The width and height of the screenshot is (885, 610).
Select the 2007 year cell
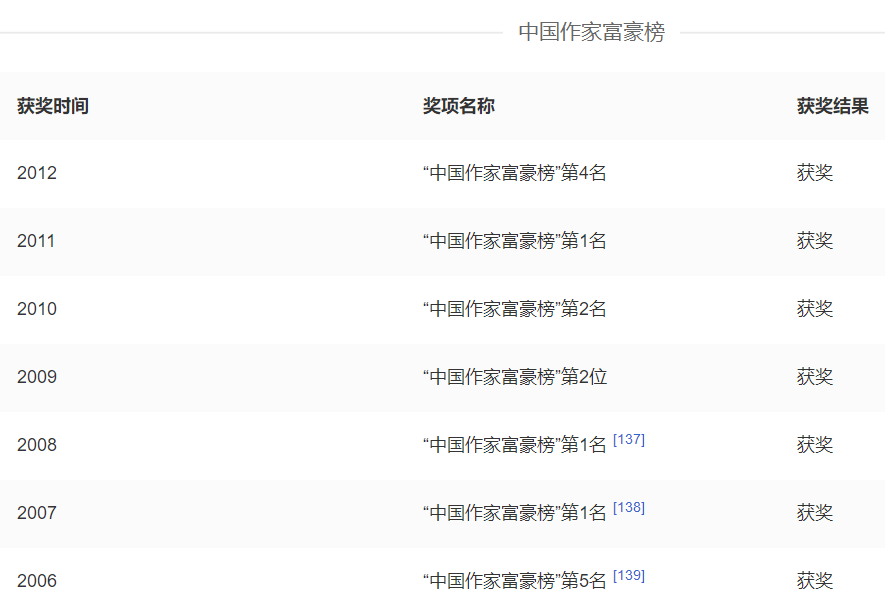tap(37, 513)
